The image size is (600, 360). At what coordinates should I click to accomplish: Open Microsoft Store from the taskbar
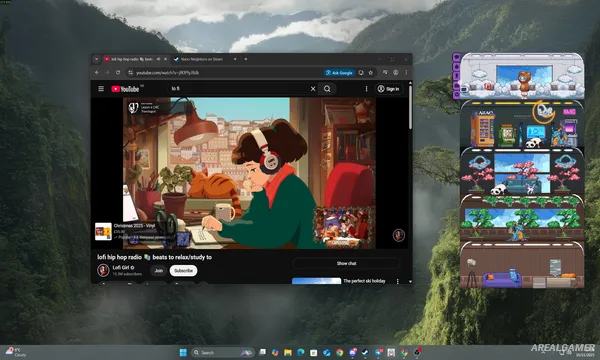(x=314, y=352)
